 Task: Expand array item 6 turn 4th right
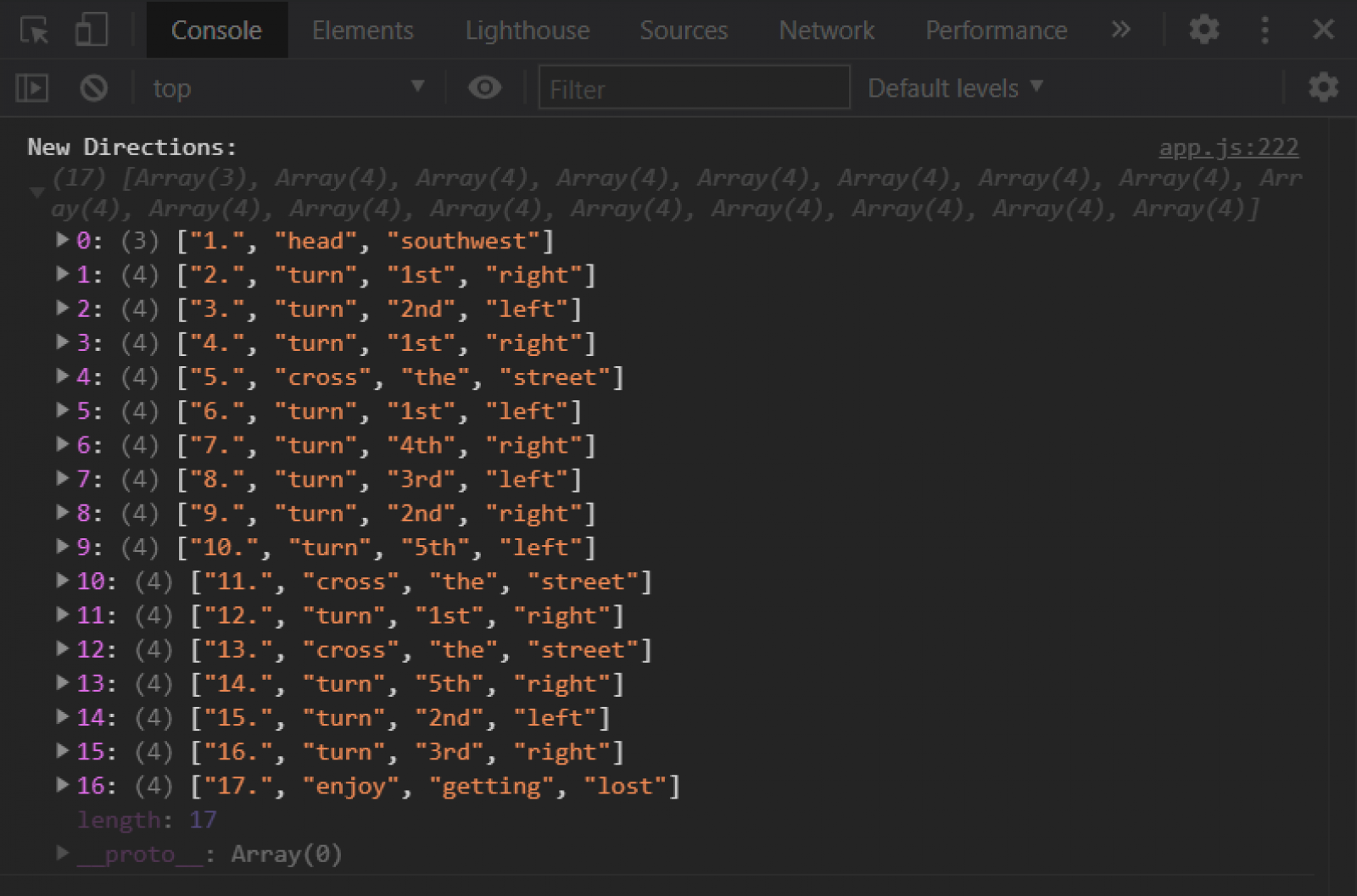tap(62, 444)
